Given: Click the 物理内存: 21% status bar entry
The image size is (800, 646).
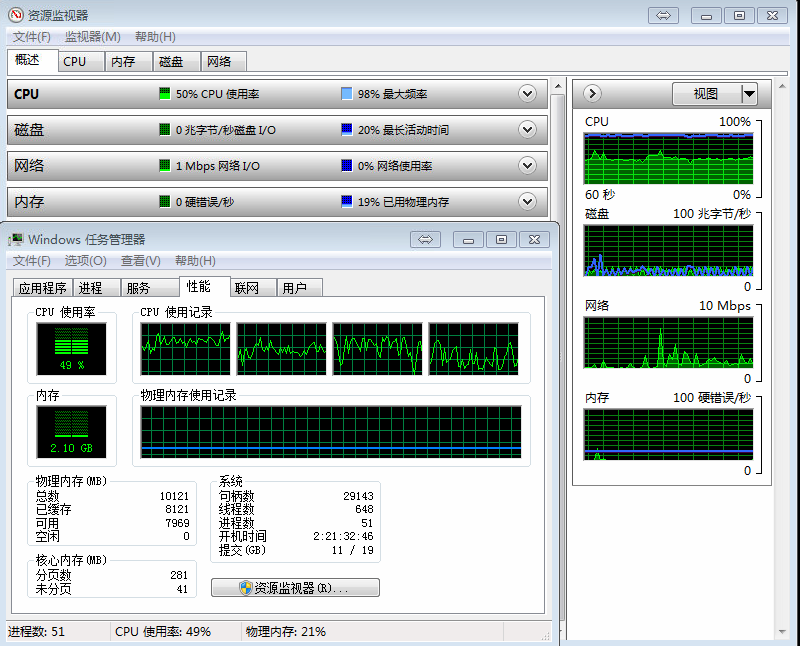Looking at the screenshot, I should tap(286, 632).
